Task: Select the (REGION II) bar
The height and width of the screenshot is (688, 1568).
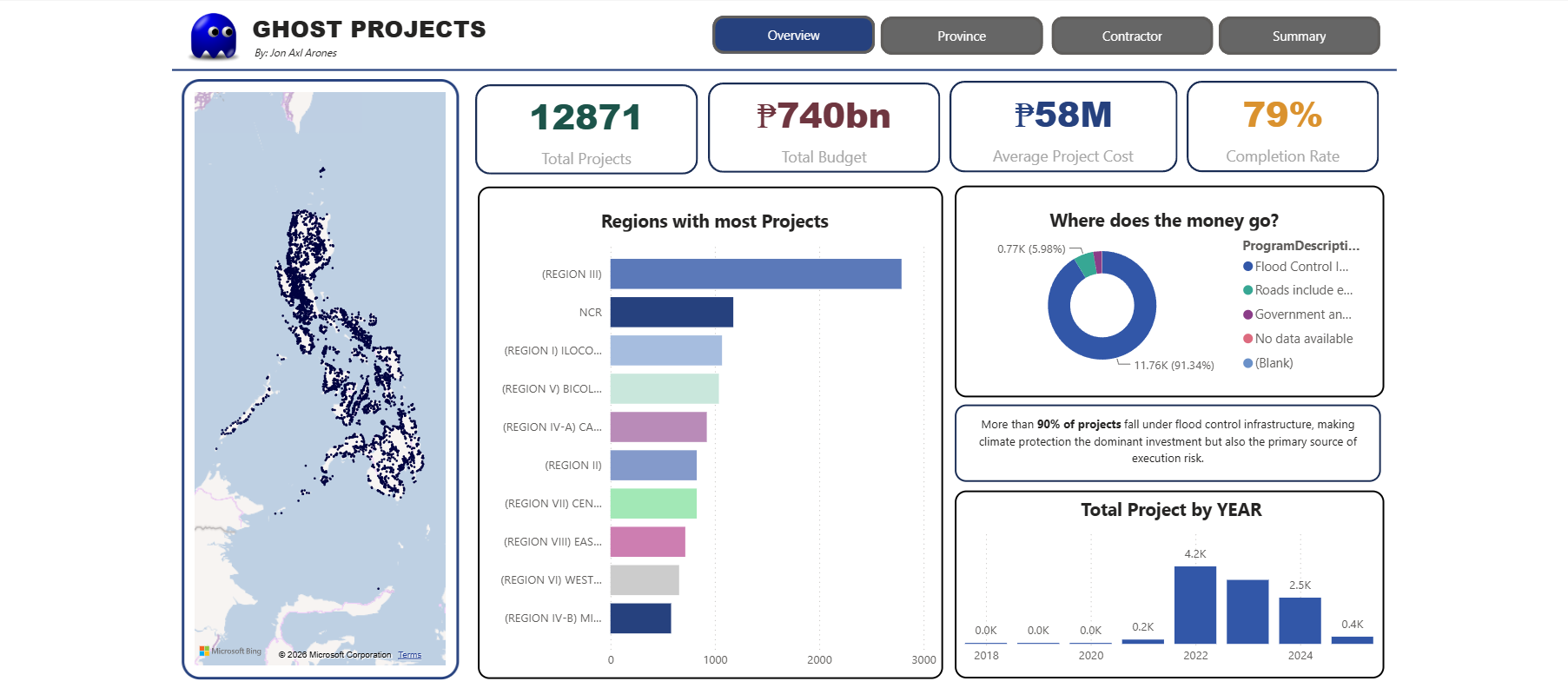Action: click(653, 465)
